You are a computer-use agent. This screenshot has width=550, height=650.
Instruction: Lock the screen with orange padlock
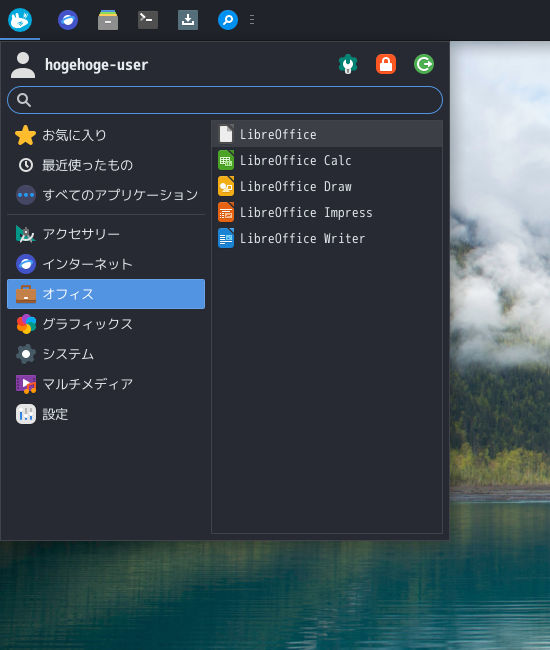pos(386,64)
